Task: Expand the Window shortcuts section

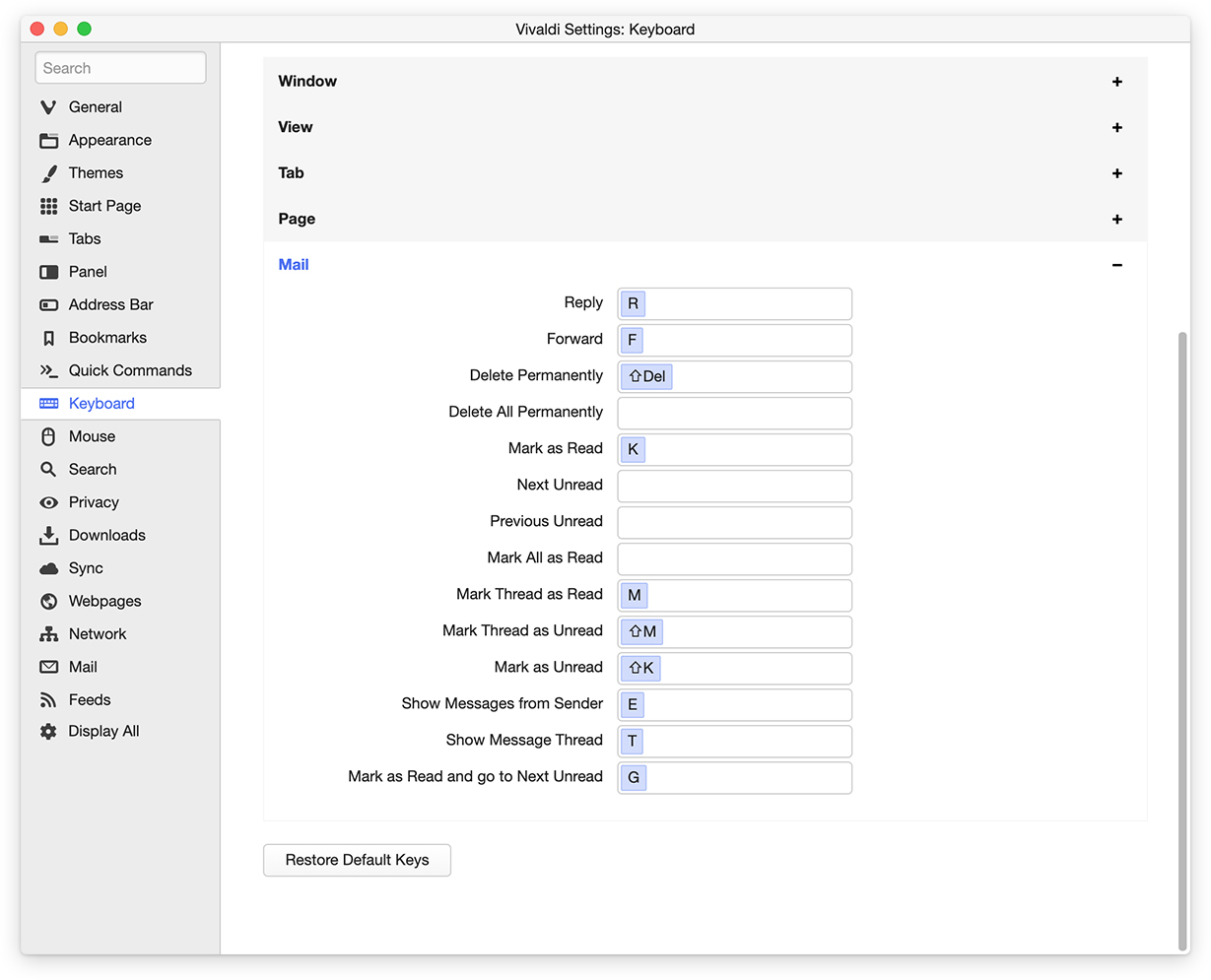Action: [1117, 82]
